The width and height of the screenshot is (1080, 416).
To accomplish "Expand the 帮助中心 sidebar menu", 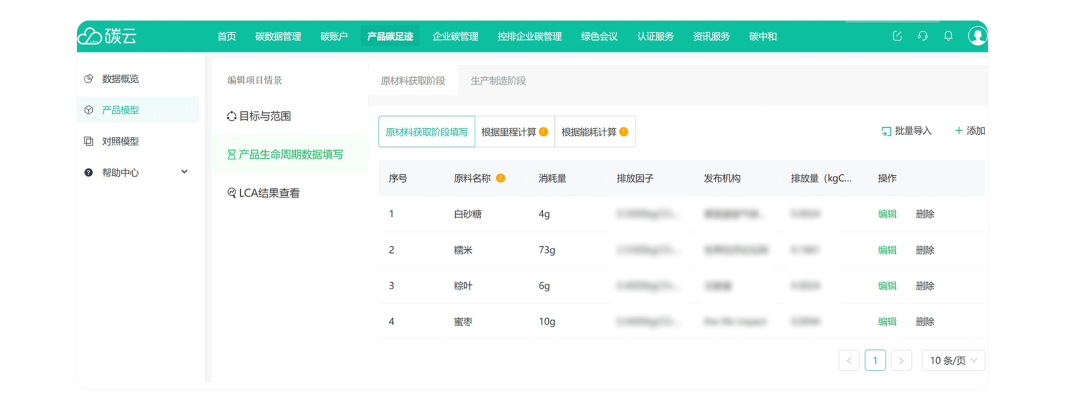I will 184,172.
